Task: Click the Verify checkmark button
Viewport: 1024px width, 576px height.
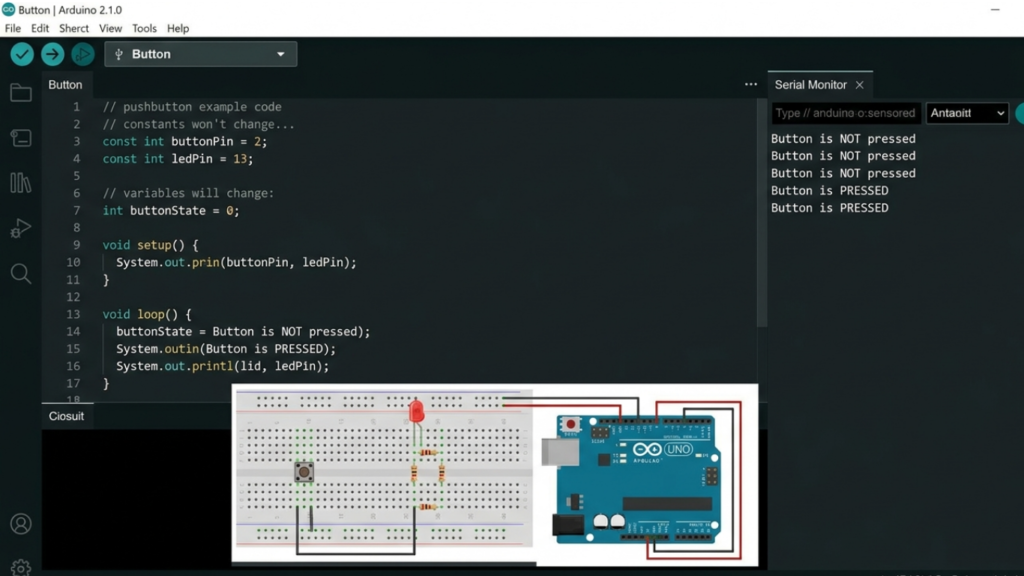Action: point(21,54)
